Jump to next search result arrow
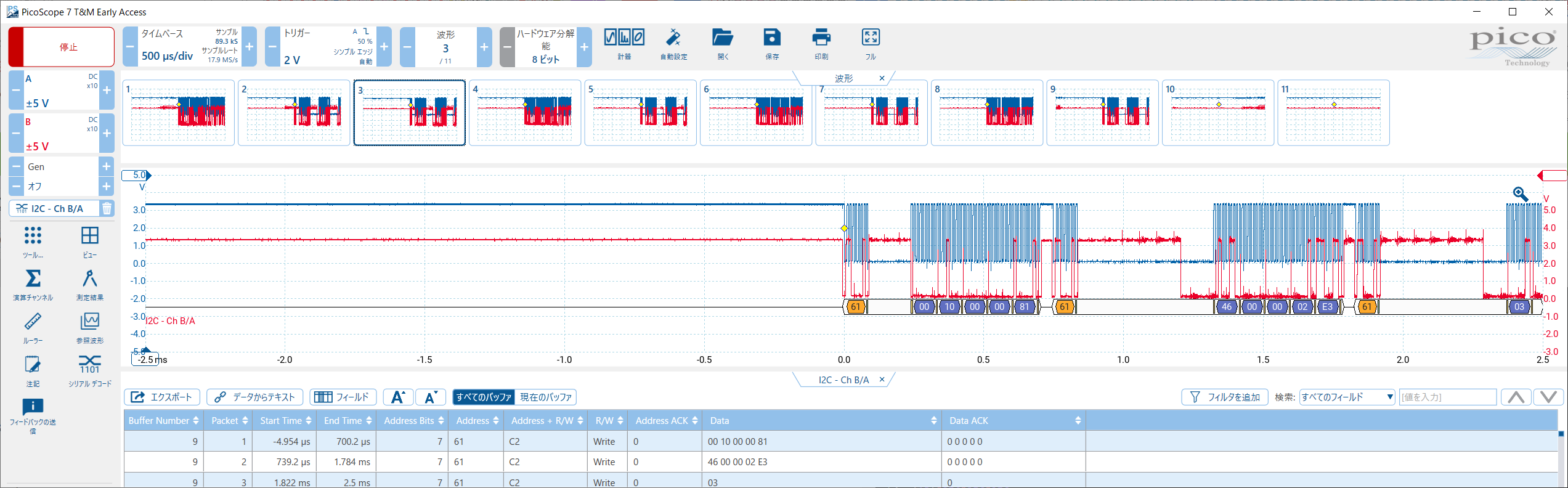The height and width of the screenshot is (488, 1568). [x=1548, y=397]
